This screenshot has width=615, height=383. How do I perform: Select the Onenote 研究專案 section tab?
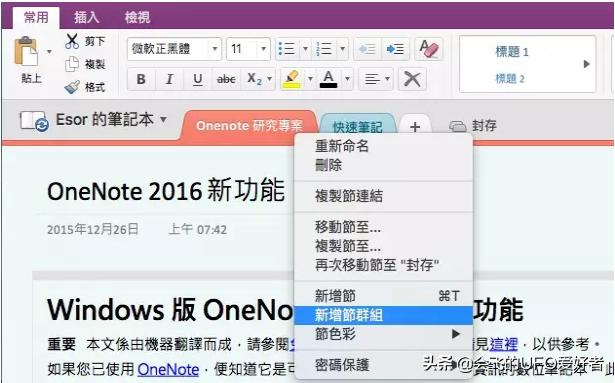(249, 126)
